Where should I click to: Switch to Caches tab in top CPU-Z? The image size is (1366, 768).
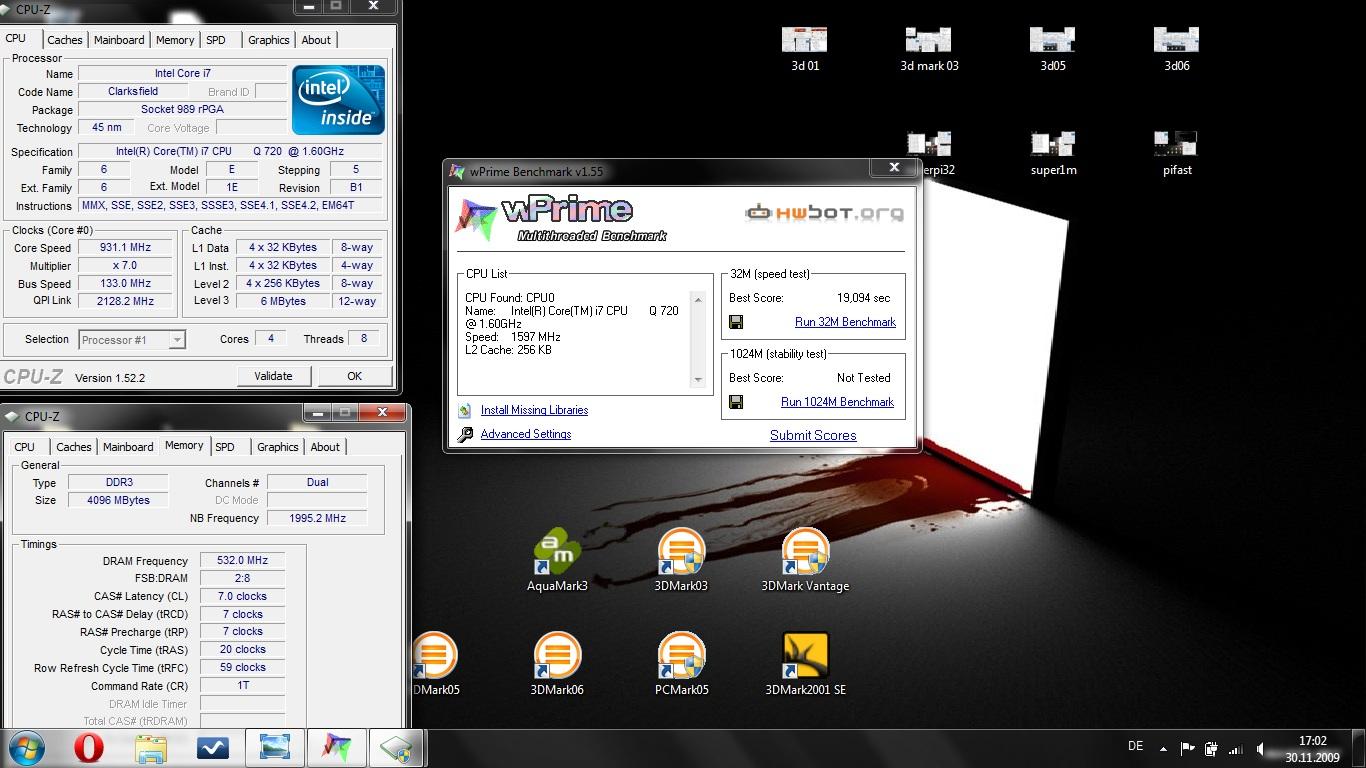65,40
